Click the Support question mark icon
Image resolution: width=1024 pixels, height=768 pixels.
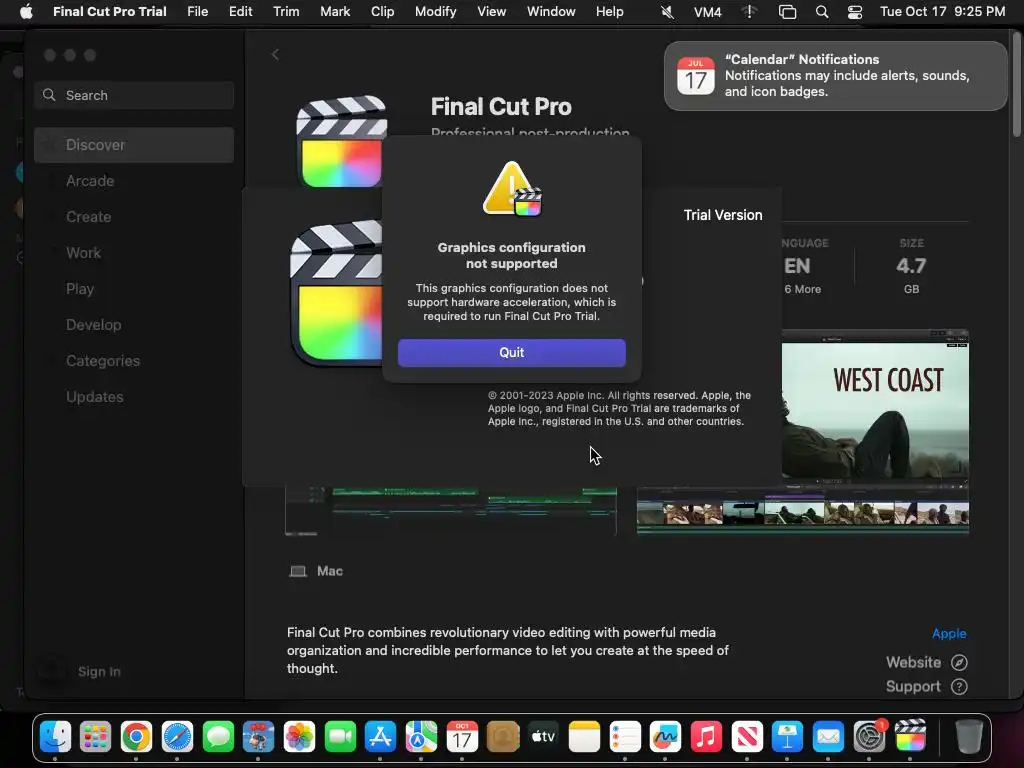tap(959, 686)
